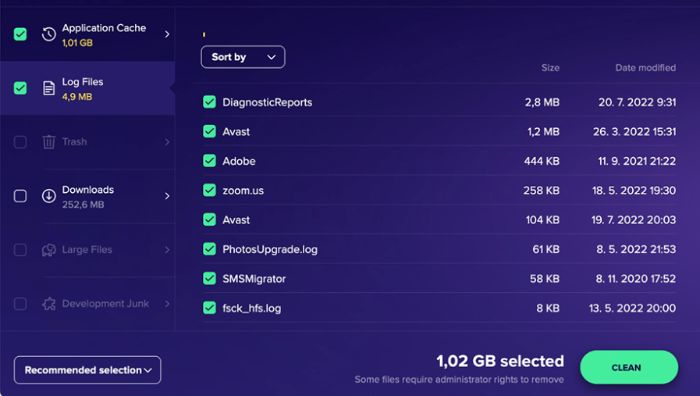Expand Application Cache with its chevron
Viewport: 700px width, 396px height.
[x=167, y=34]
